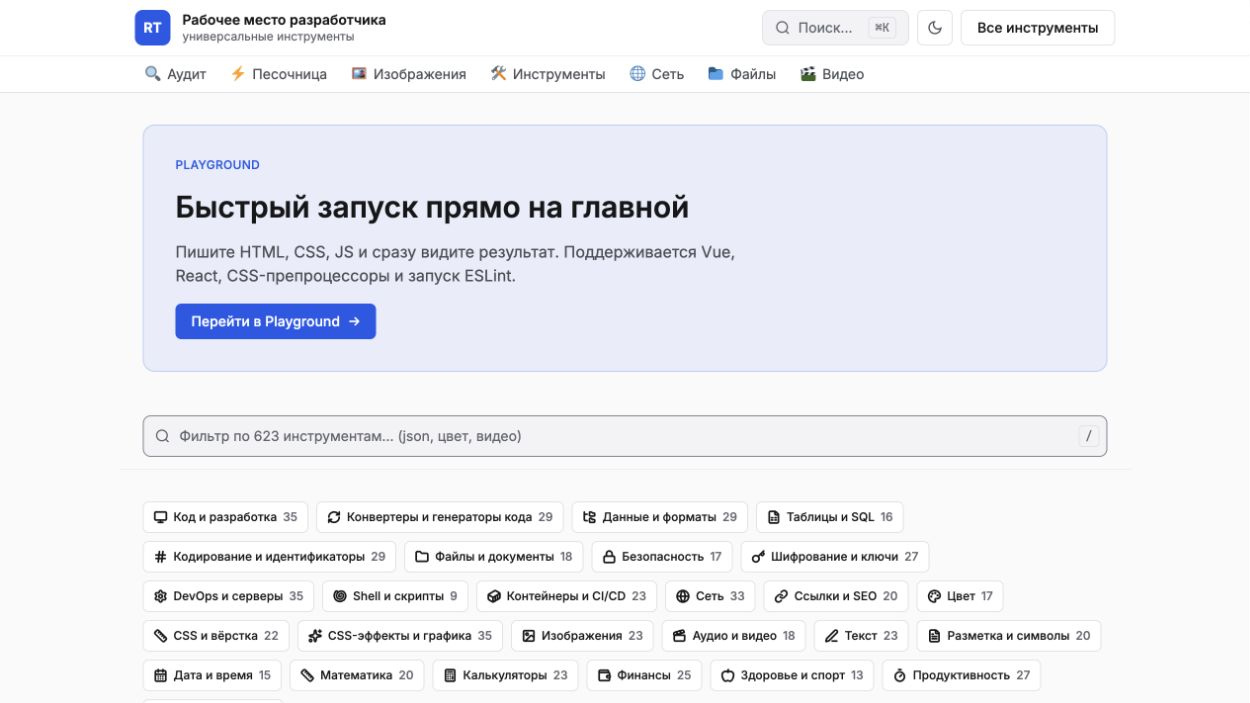
Task: Select Математика category chip
Action: (357, 675)
